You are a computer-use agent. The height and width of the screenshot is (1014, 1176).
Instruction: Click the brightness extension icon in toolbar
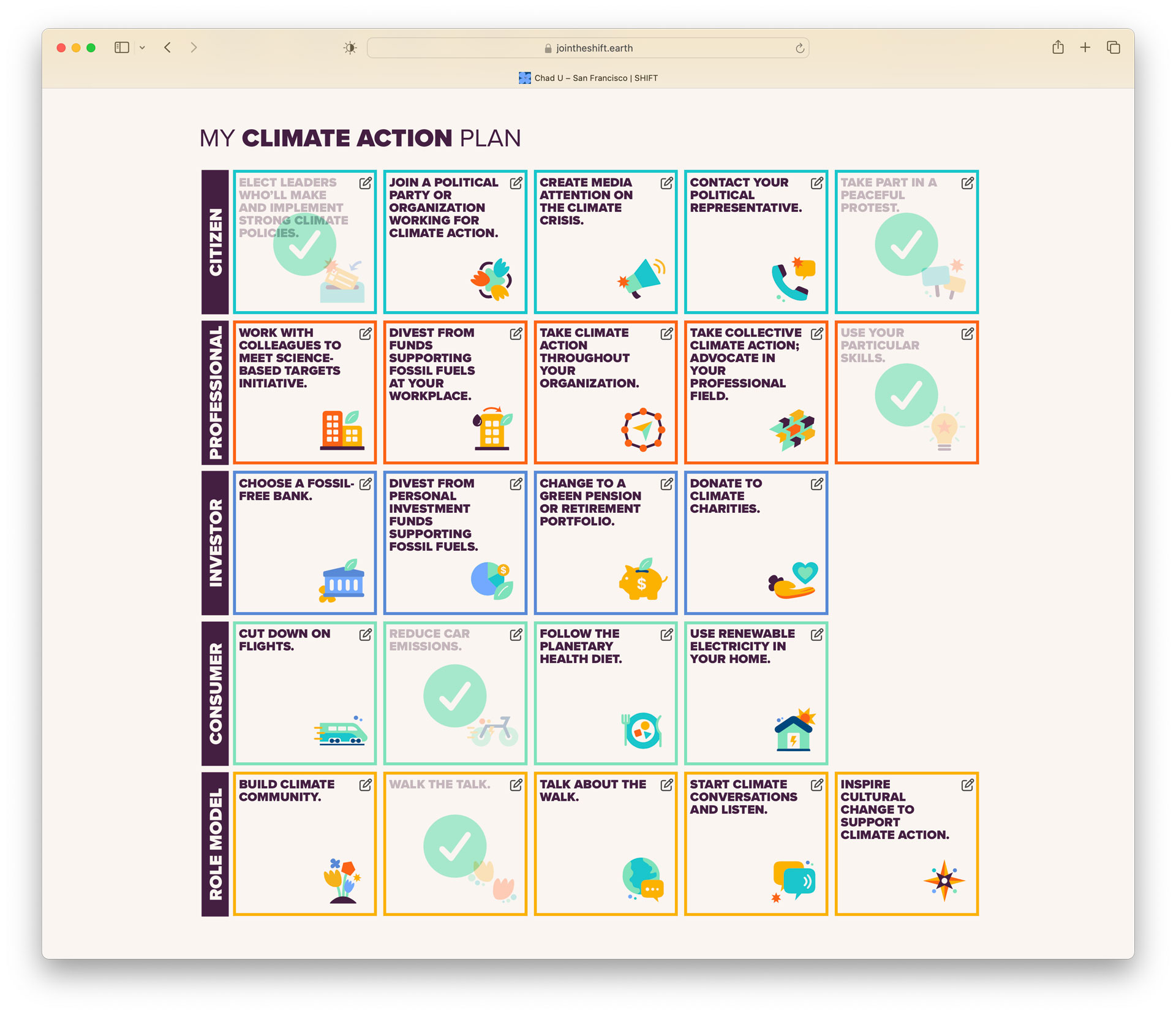350,48
